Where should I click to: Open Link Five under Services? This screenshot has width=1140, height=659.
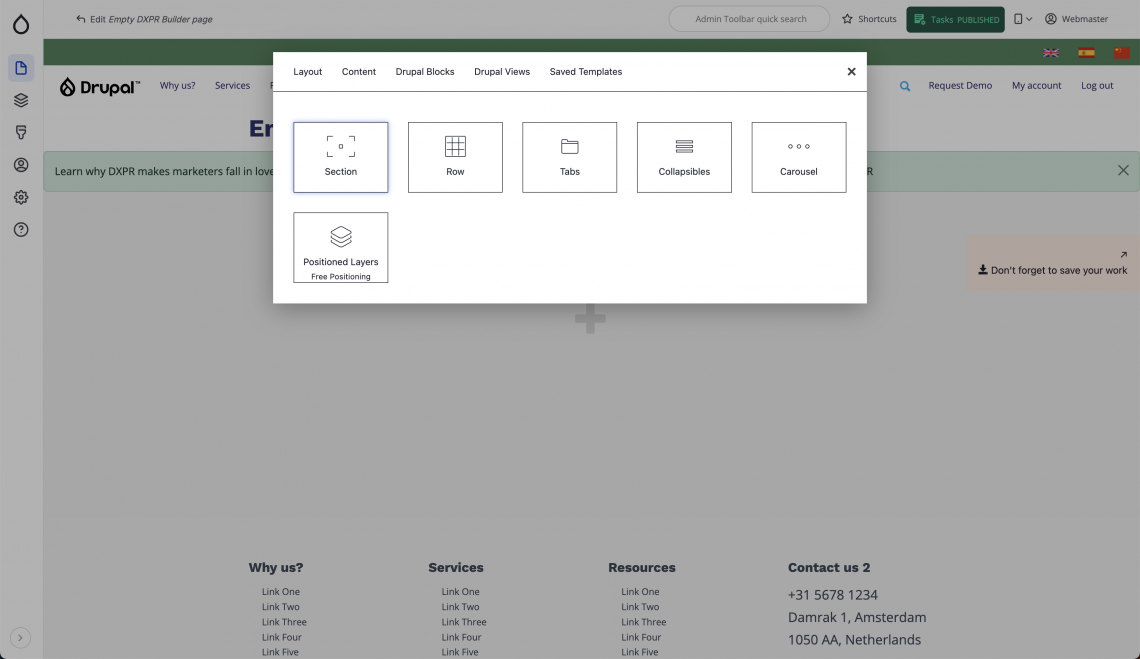click(460, 652)
